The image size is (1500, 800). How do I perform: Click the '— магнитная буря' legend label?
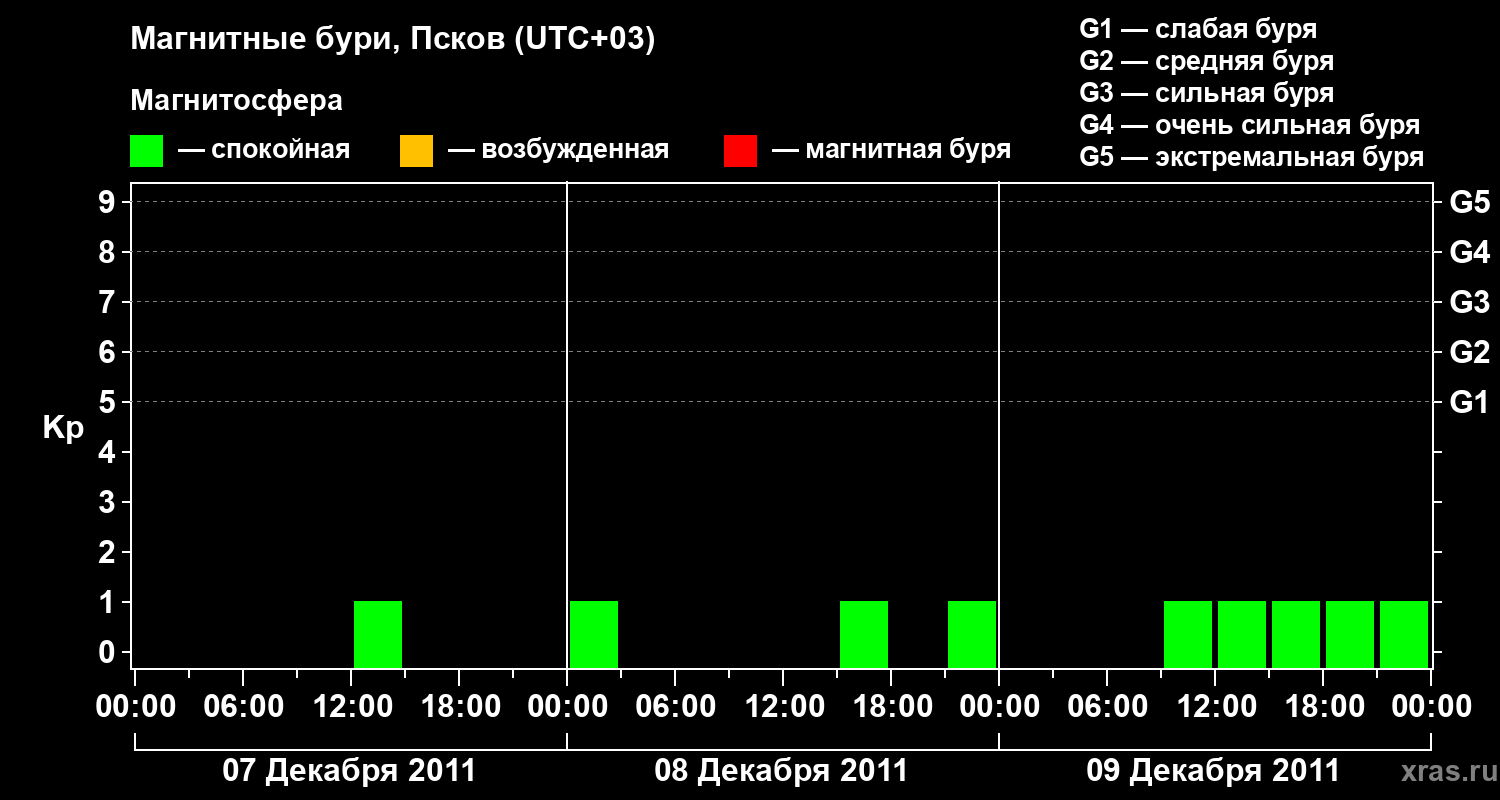(x=891, y=150)
